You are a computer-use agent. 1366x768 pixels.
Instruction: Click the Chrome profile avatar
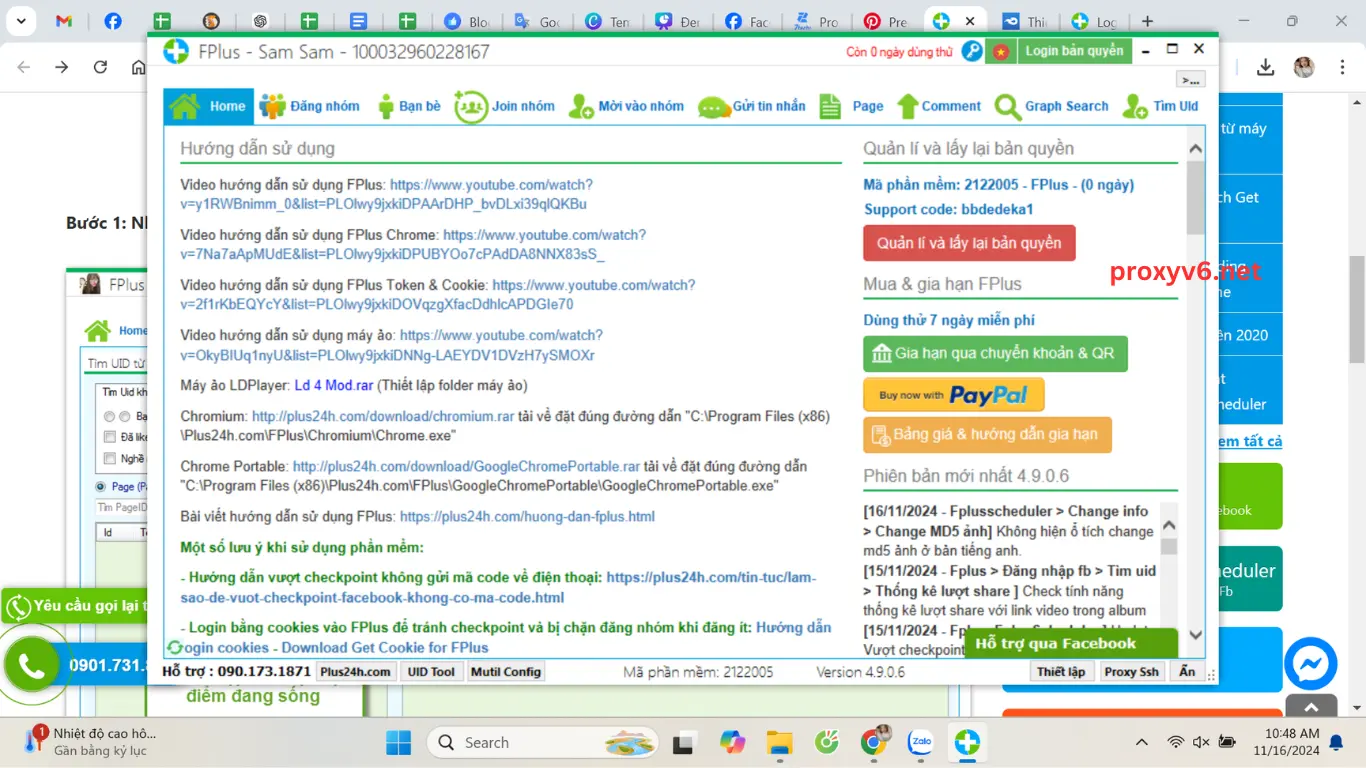point(1304,67)
